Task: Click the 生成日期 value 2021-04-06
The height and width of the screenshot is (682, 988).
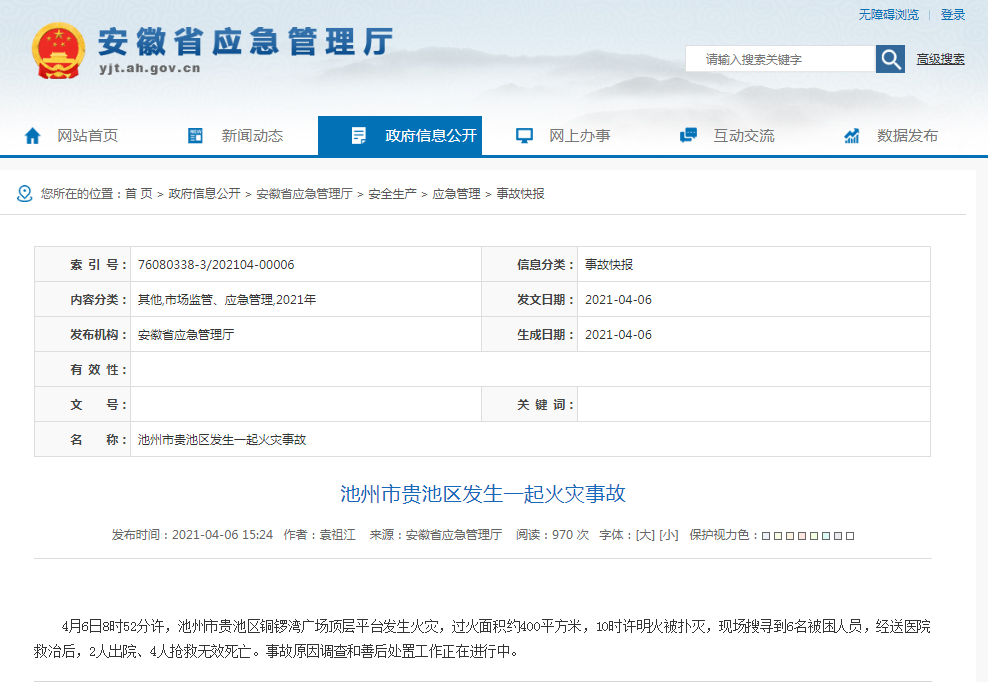Action: pyautogui.click(x=618, y=335)
